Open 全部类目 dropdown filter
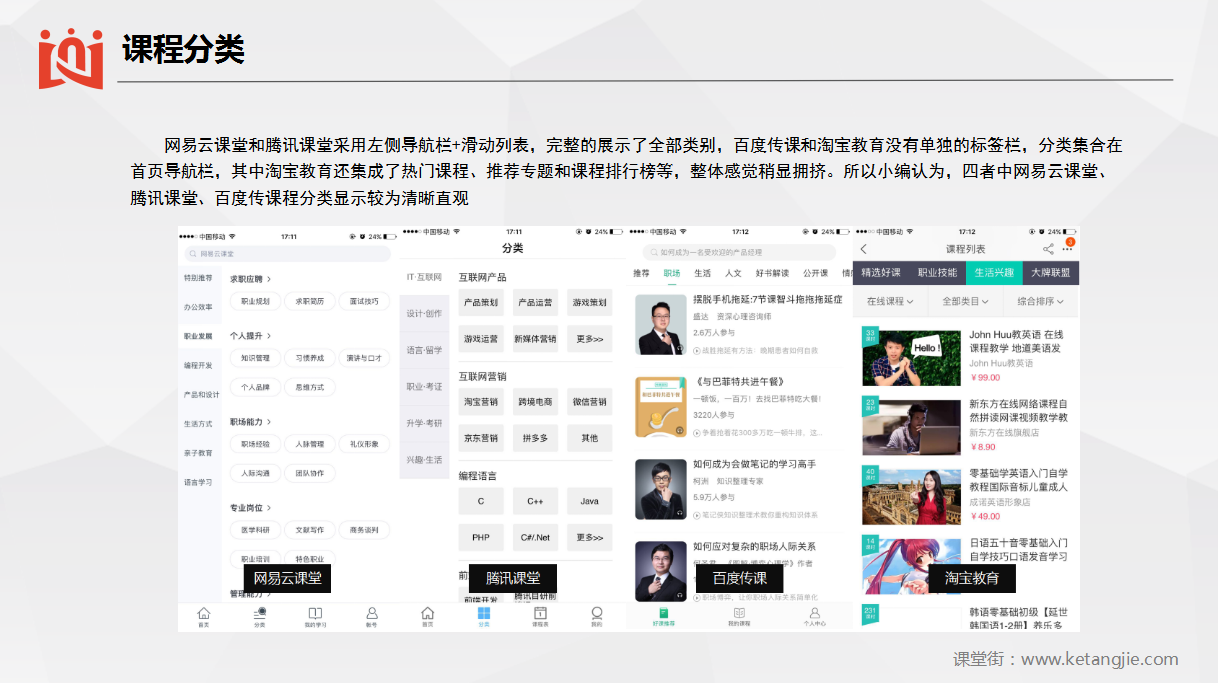1218x683 pixels. pos(965,301)
